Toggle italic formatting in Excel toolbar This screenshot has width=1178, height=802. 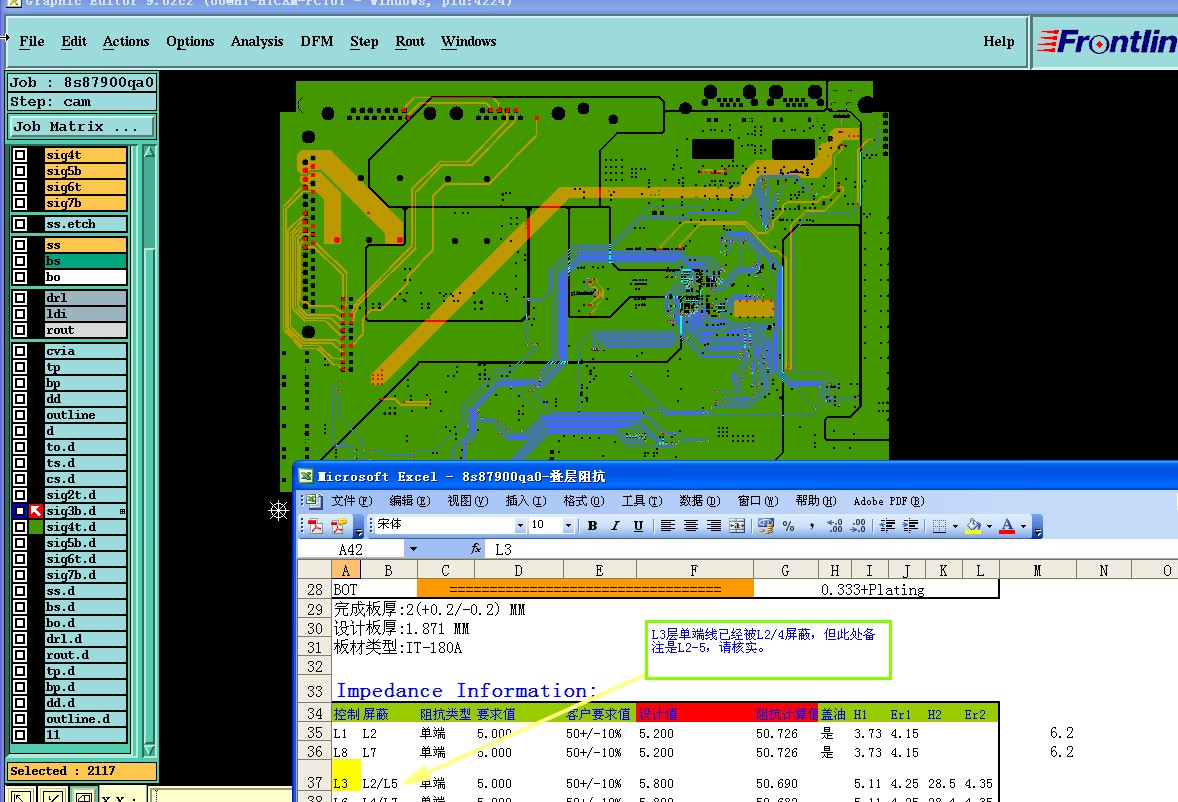(x=615, y=526)
